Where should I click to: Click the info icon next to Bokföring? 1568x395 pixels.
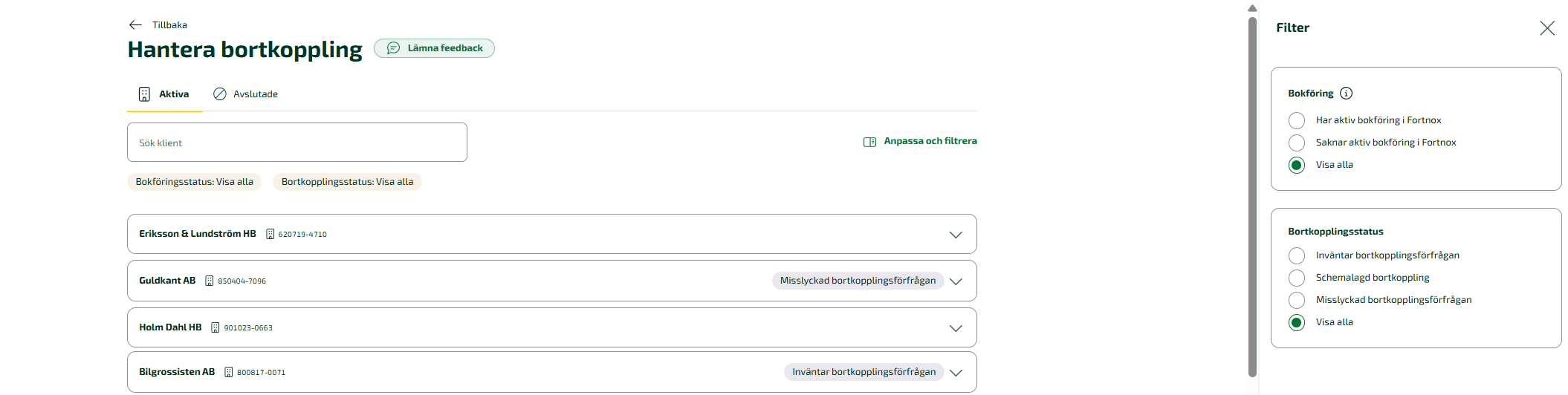(x=1346, y=94)
